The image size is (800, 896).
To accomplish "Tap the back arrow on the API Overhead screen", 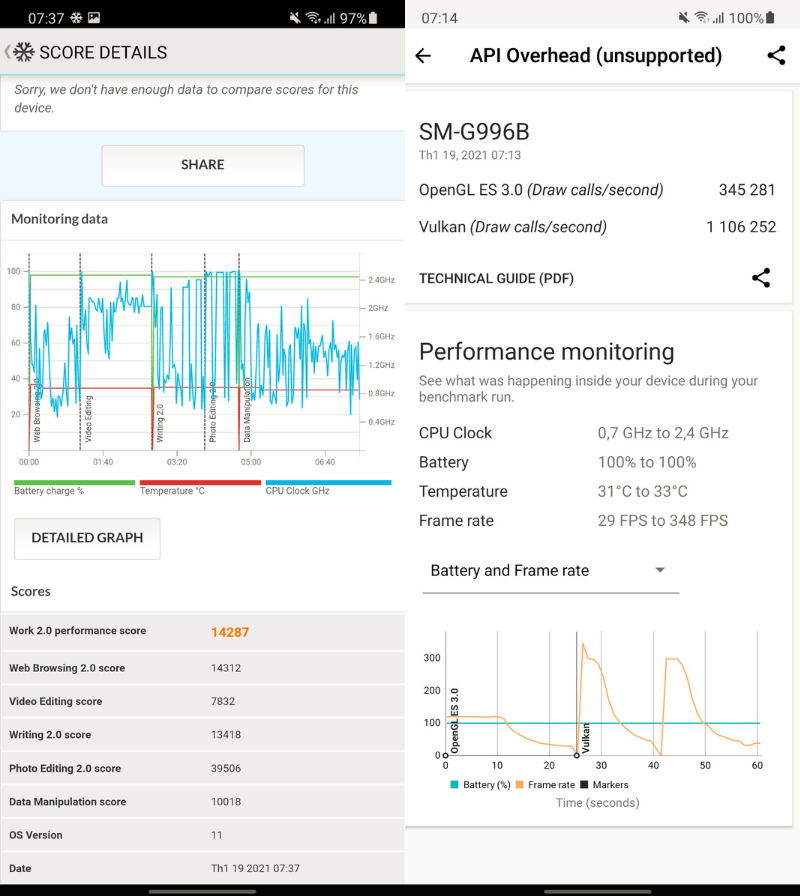I will [x=422, y=56].
